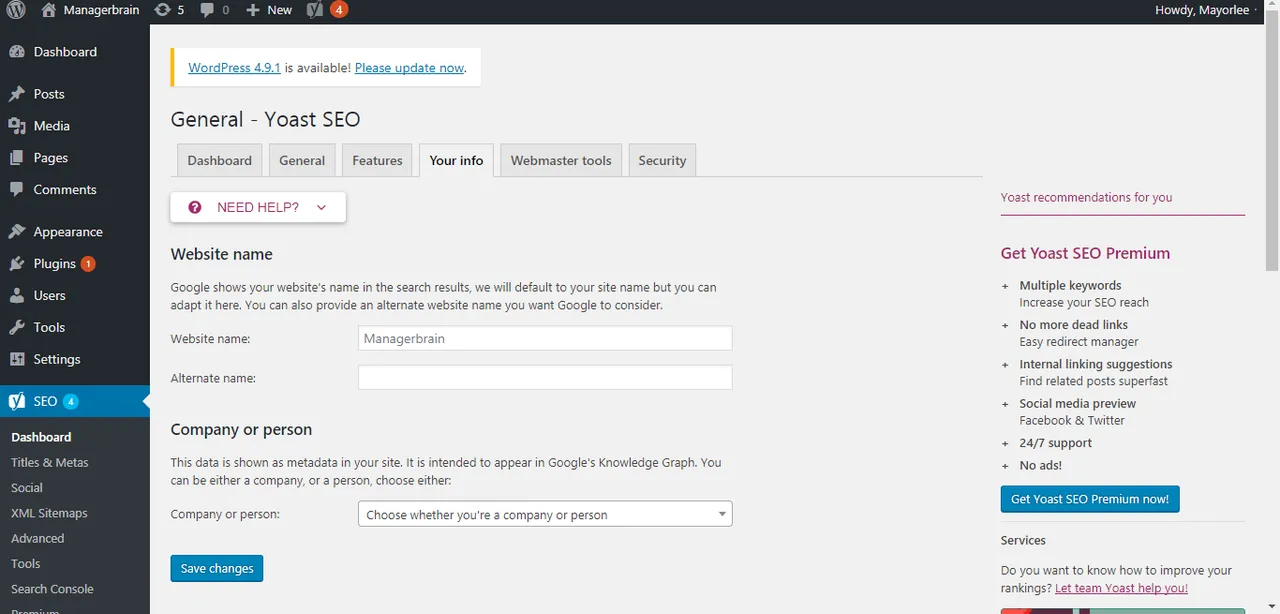Image resolution: width=1280 pixels, height=614 pixels.
Task: Follow Let team Yoast help you link
Action: pos(1121,588)
